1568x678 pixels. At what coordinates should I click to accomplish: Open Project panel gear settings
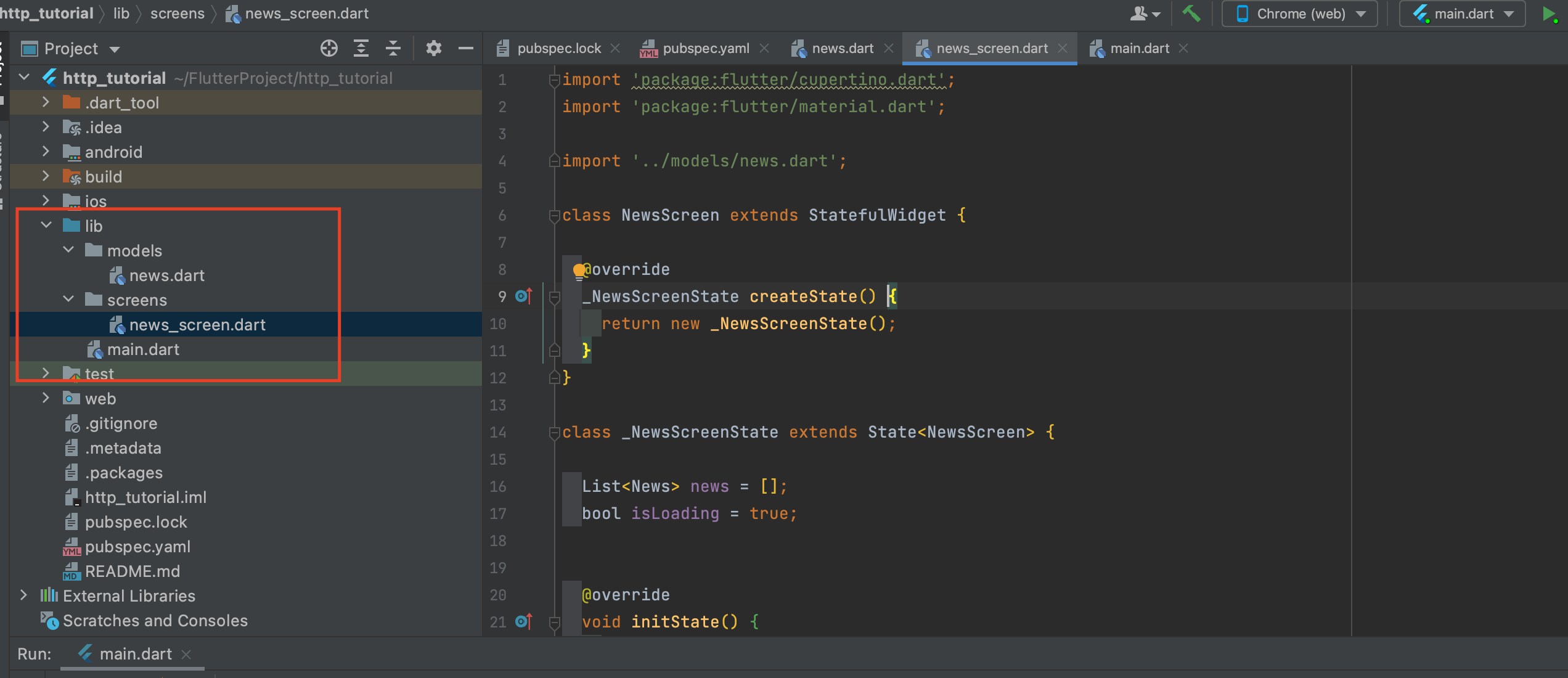coord(434,48)
